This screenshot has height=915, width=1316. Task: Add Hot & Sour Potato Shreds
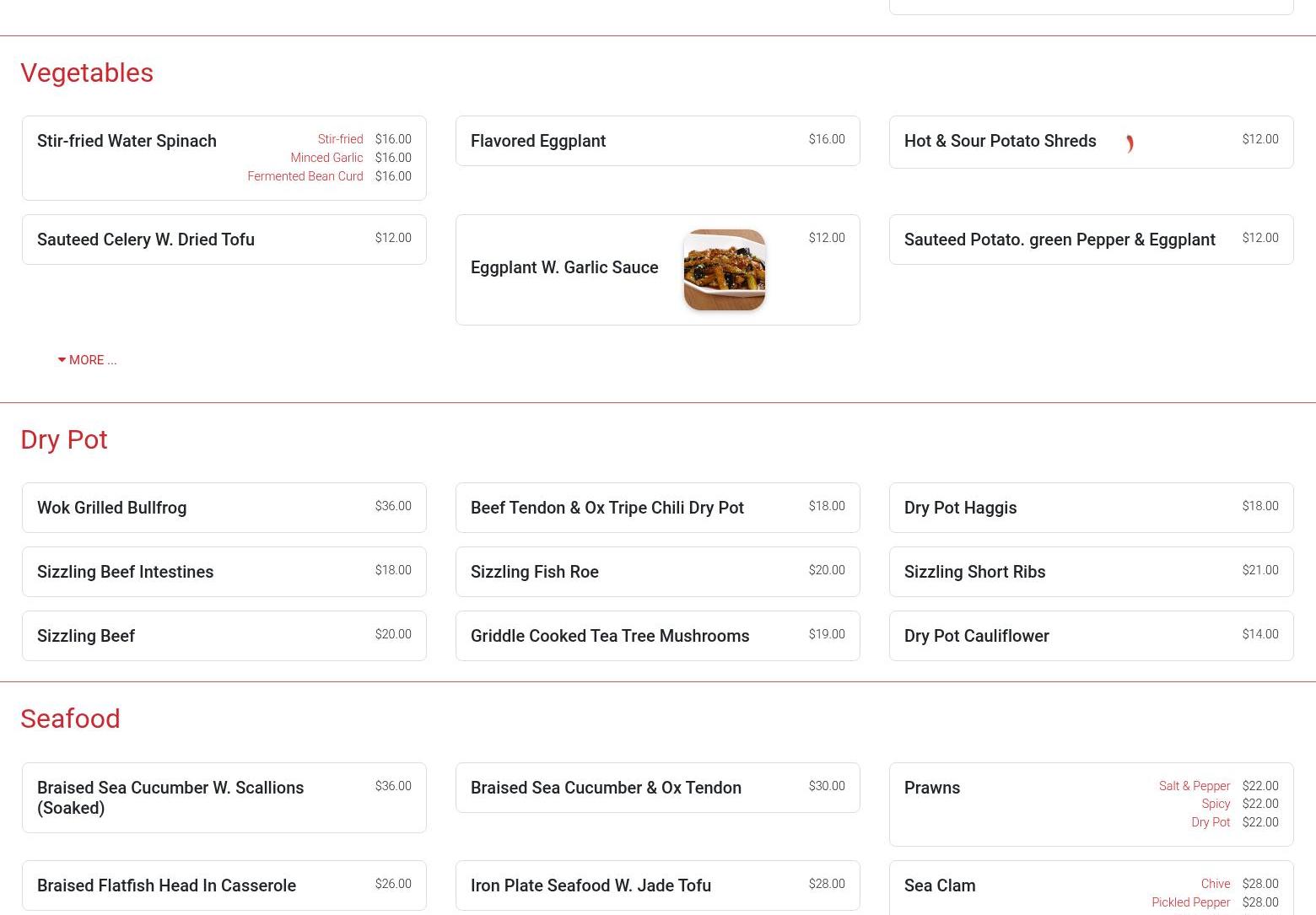1000,141
